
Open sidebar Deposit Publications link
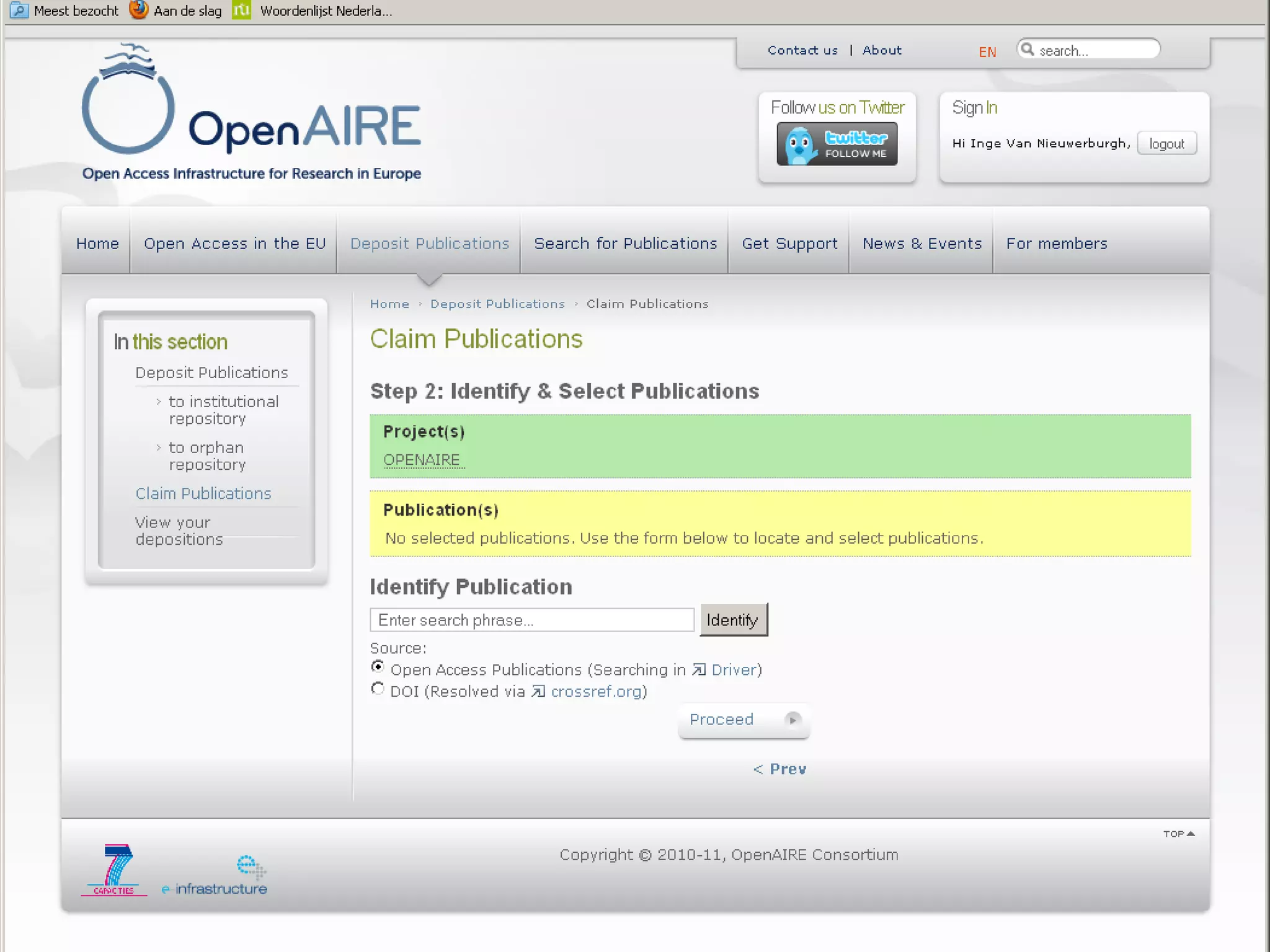pyautogui.click(x=211, y=372)
